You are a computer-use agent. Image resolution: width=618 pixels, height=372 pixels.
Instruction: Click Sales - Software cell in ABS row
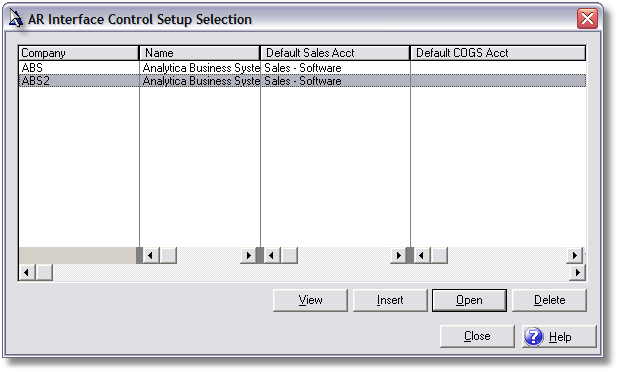[x=303, y=68]
